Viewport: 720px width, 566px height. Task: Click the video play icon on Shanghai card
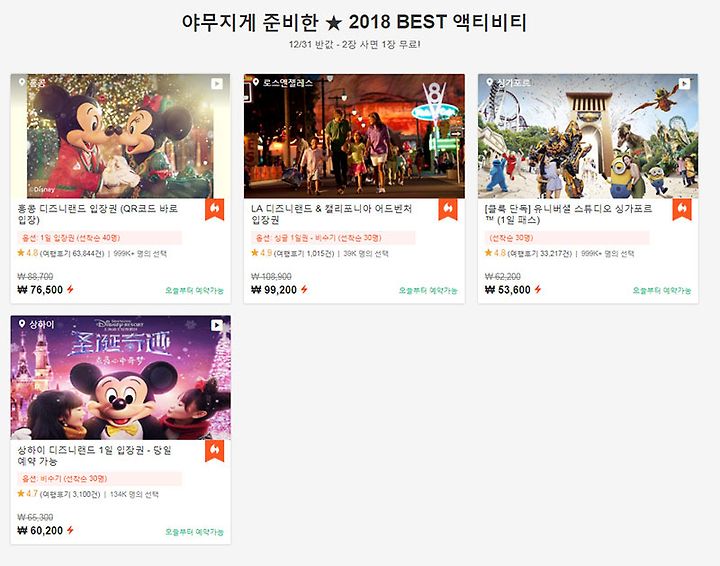point(217,325)
